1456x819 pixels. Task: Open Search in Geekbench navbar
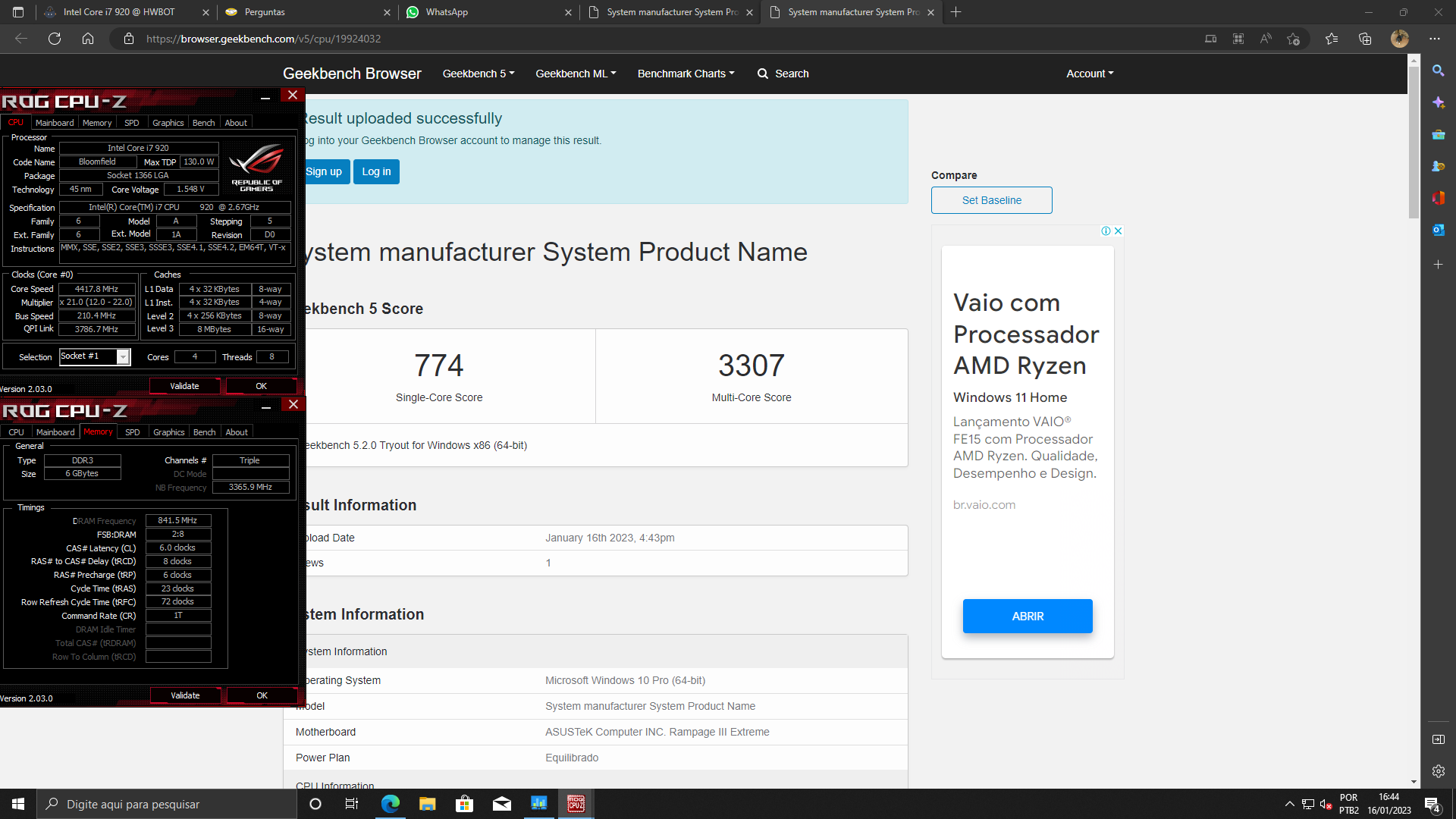coord(783,74)
